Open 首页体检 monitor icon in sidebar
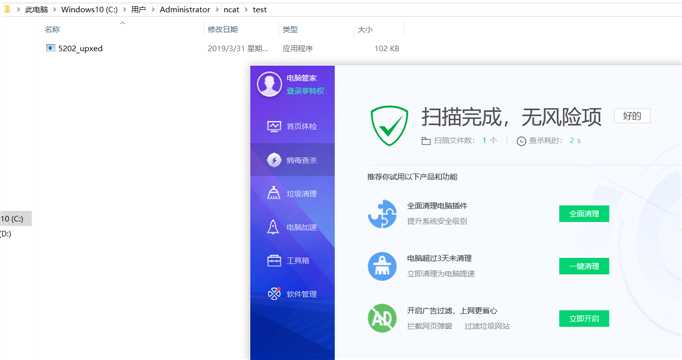This screenshot has width=682, height=360. pyautogui.click(x=274, y=126)
